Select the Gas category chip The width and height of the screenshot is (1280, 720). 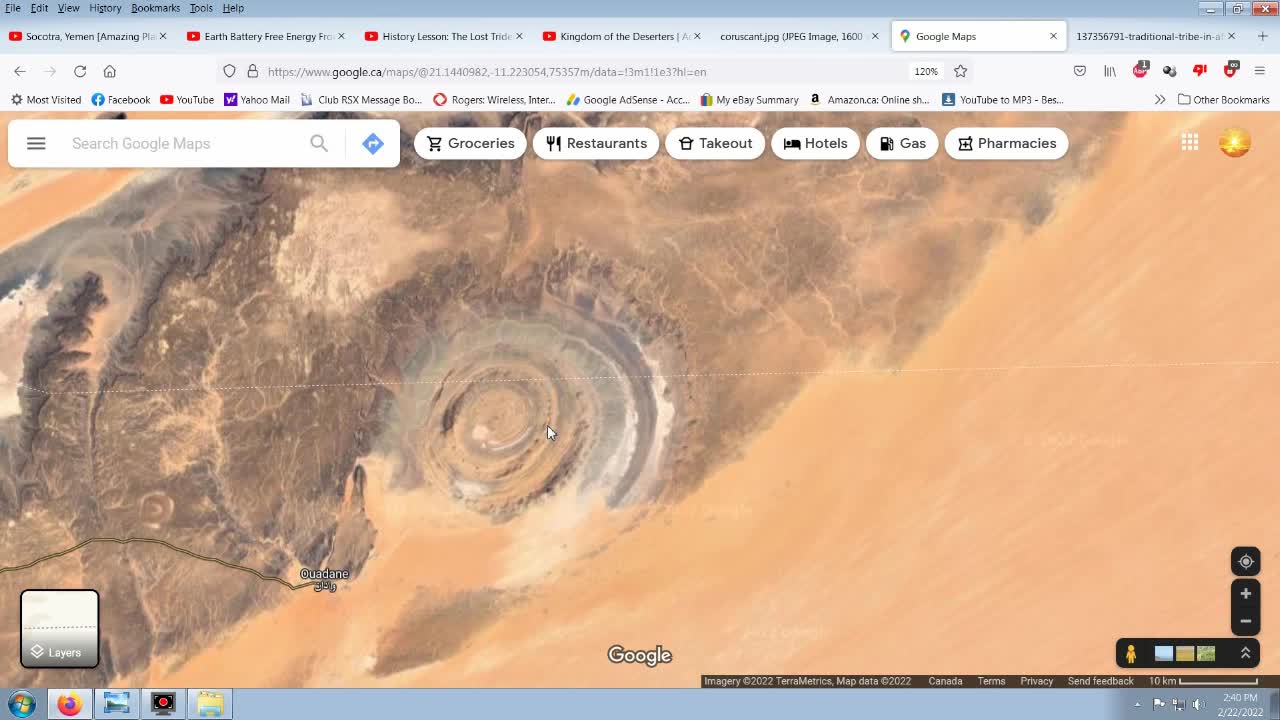click(902, 143)
